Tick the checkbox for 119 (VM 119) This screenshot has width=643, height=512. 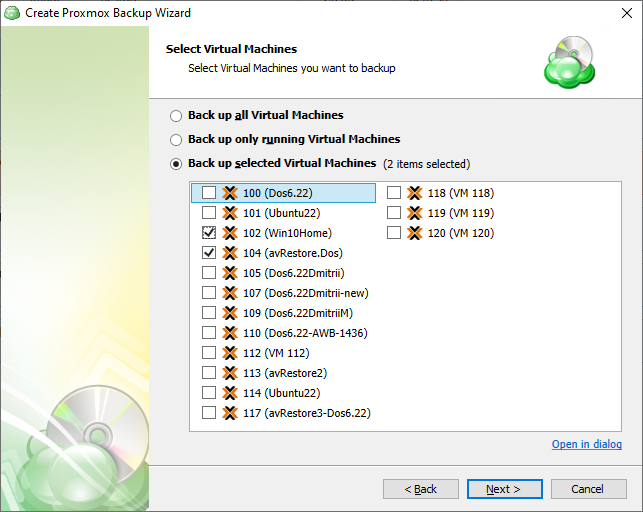pyautogui.click(x=394, y=213)
